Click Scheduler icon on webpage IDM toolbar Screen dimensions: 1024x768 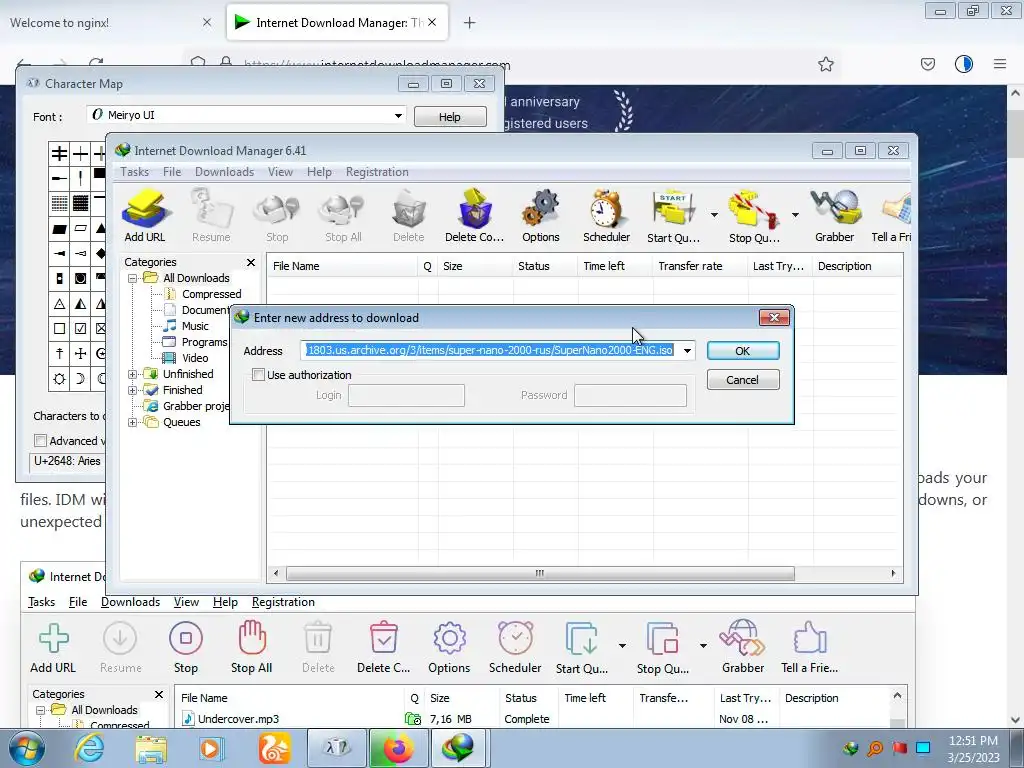pos(515,638)
